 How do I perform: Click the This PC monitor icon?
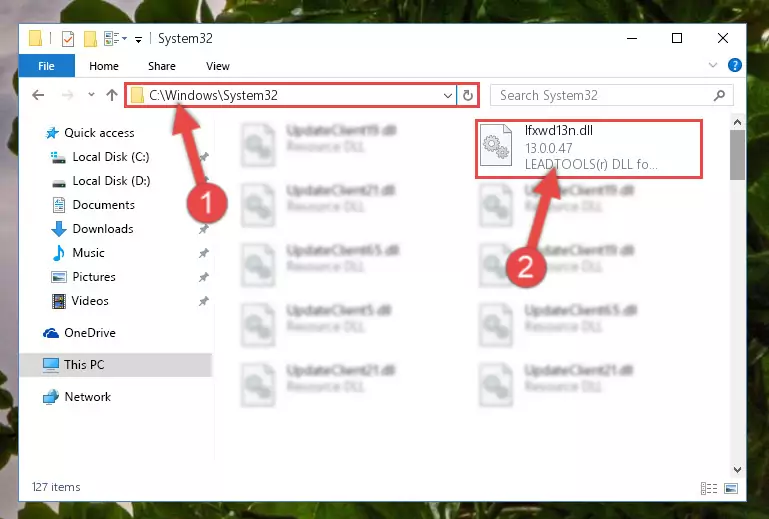click(x=51, y=365)
